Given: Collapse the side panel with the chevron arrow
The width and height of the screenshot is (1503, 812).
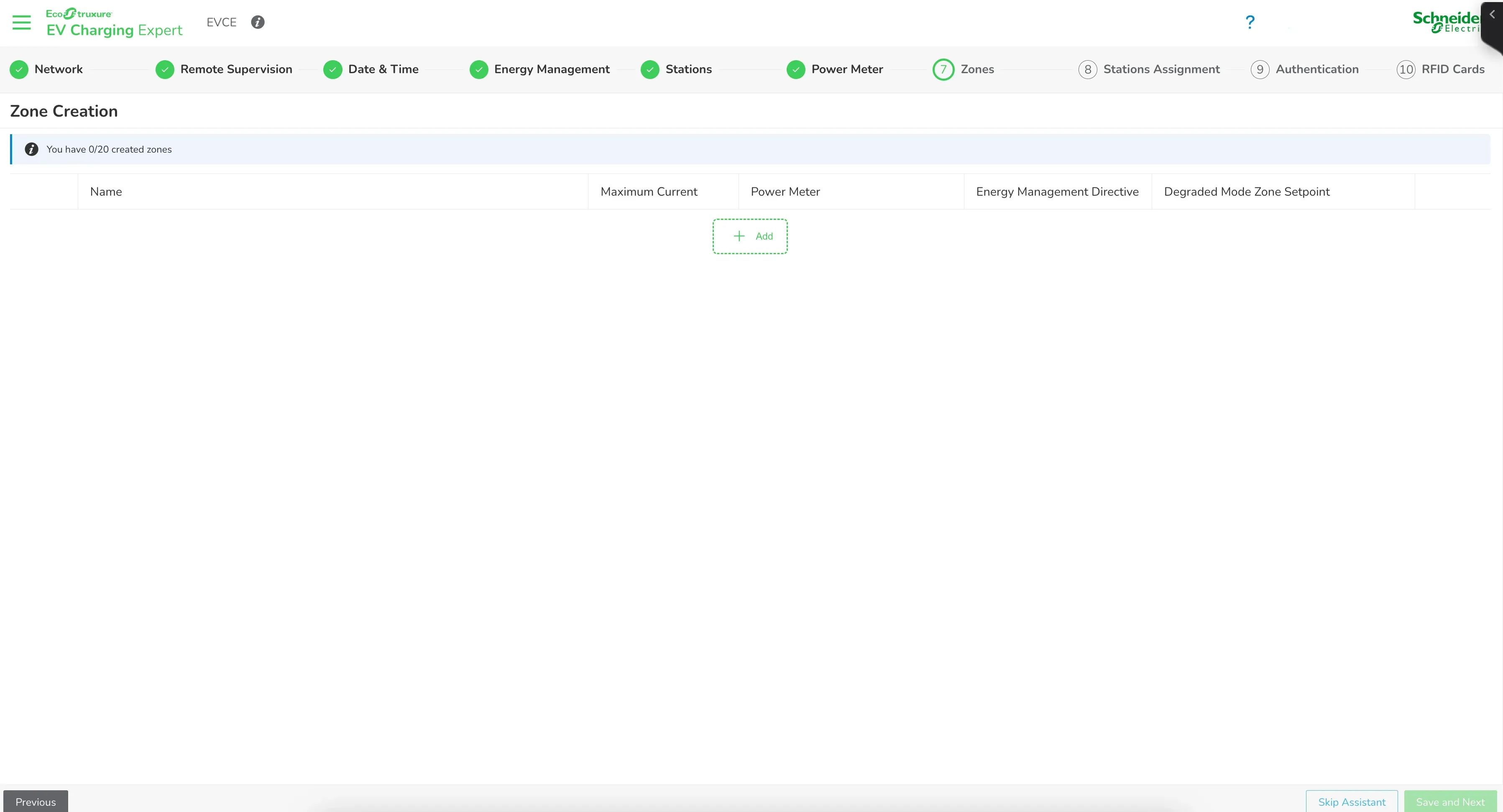Looking at the screenshot, I should tap(1492, 15).
